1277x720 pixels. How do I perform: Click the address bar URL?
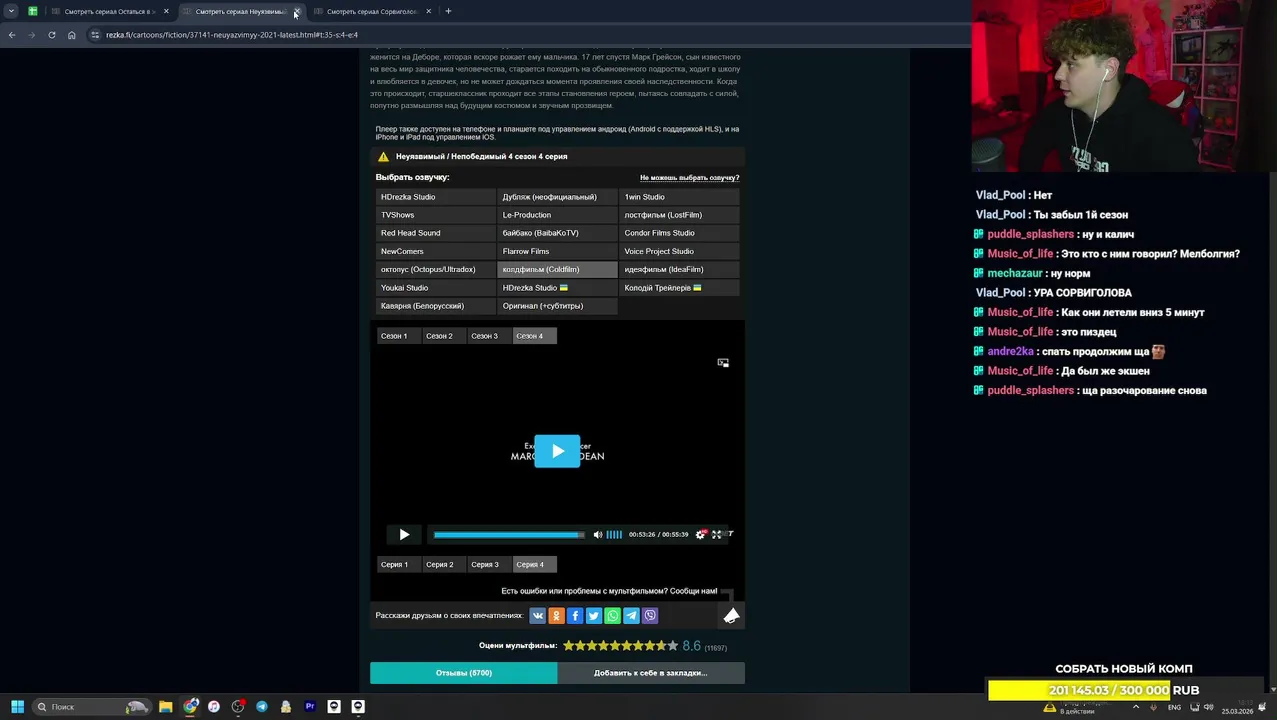[232, 35]
